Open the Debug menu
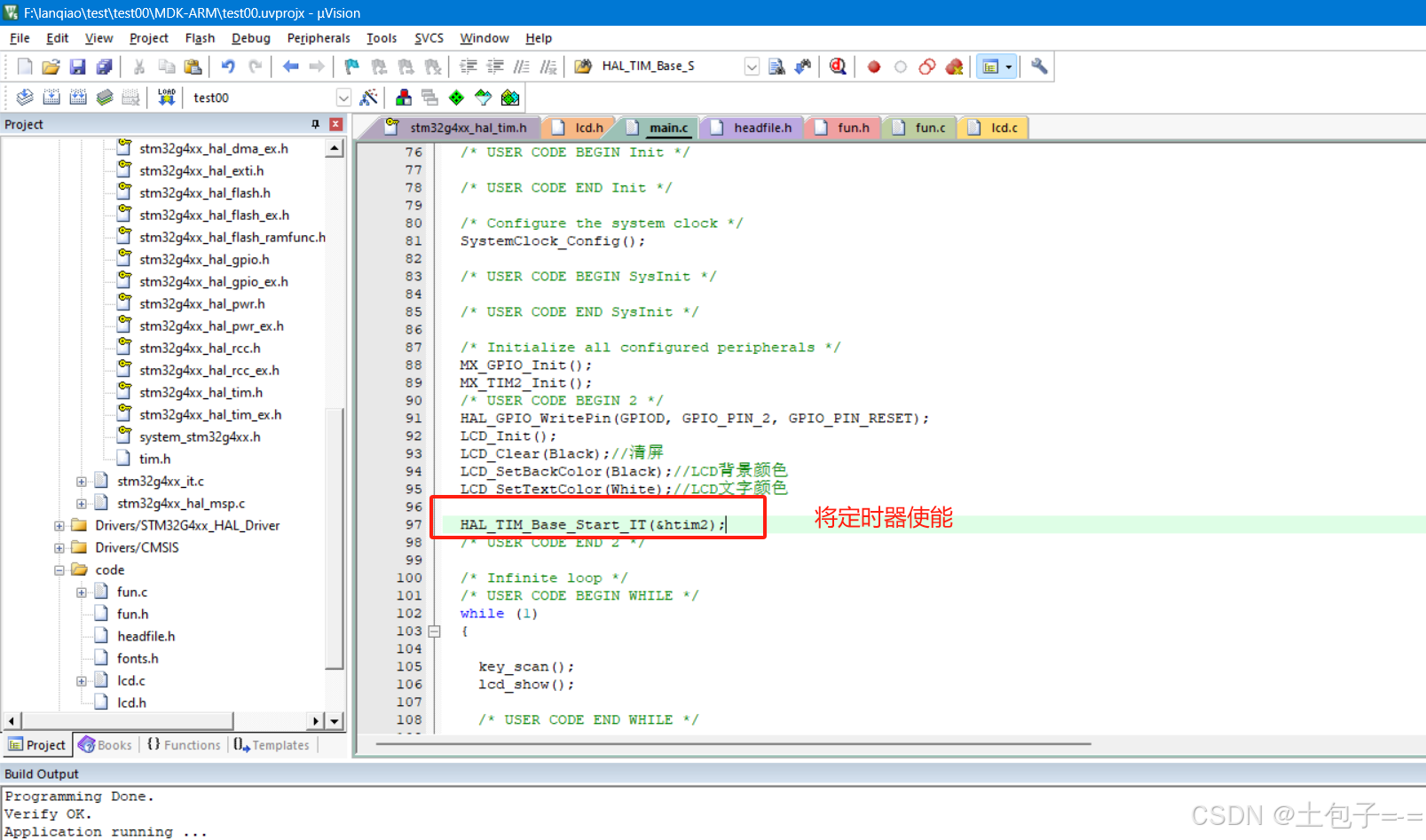Viewport: 1426px width, 840px height. click(251, 38)
